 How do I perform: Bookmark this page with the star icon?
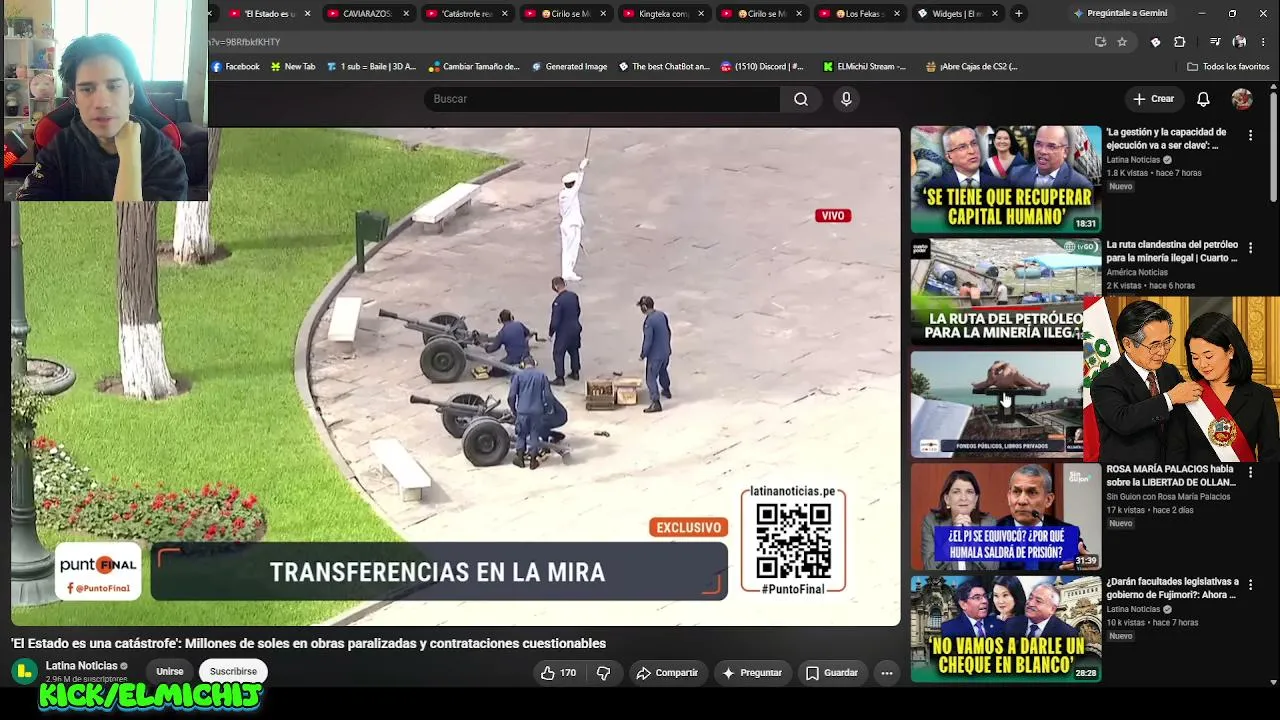click(1122, 42)
